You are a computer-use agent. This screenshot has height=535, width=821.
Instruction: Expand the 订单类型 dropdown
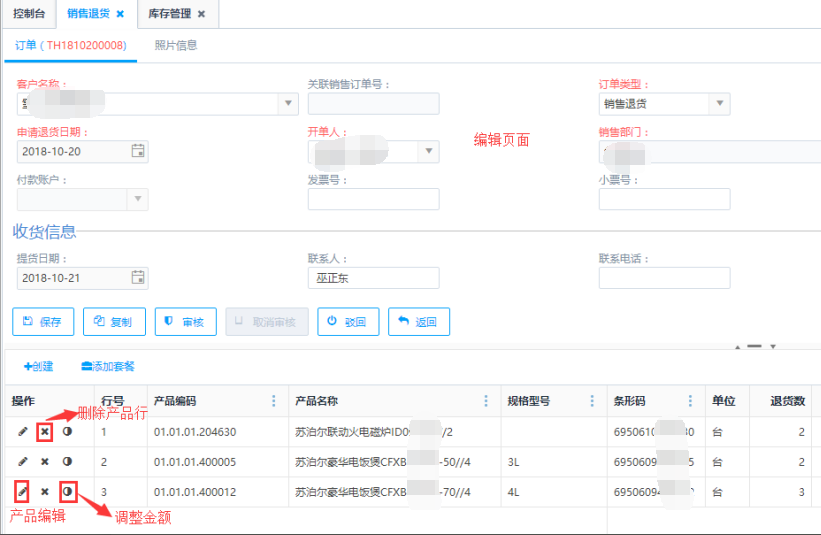tap(719, 103)
